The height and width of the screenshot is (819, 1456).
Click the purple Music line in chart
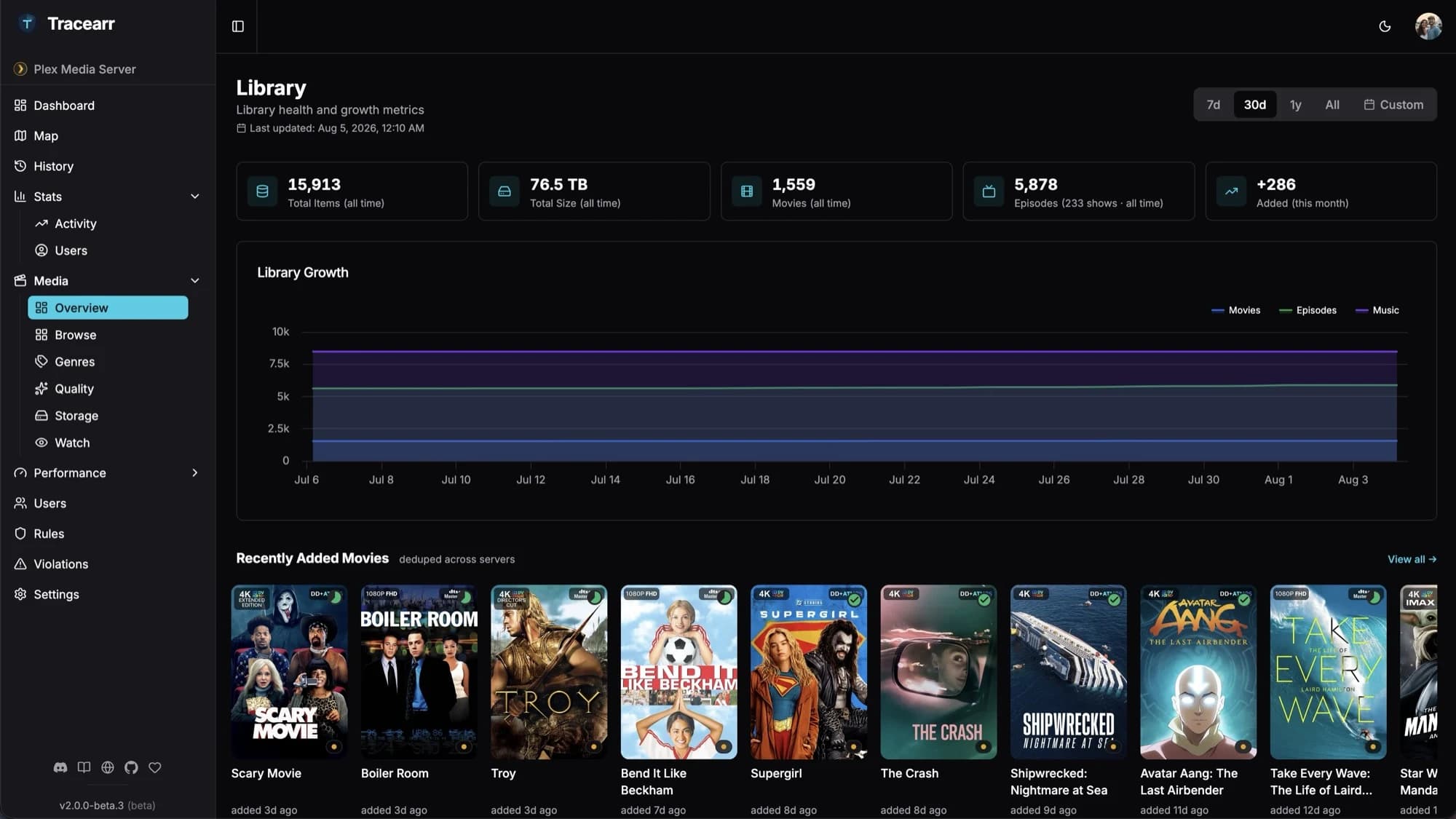coord(854,352)
